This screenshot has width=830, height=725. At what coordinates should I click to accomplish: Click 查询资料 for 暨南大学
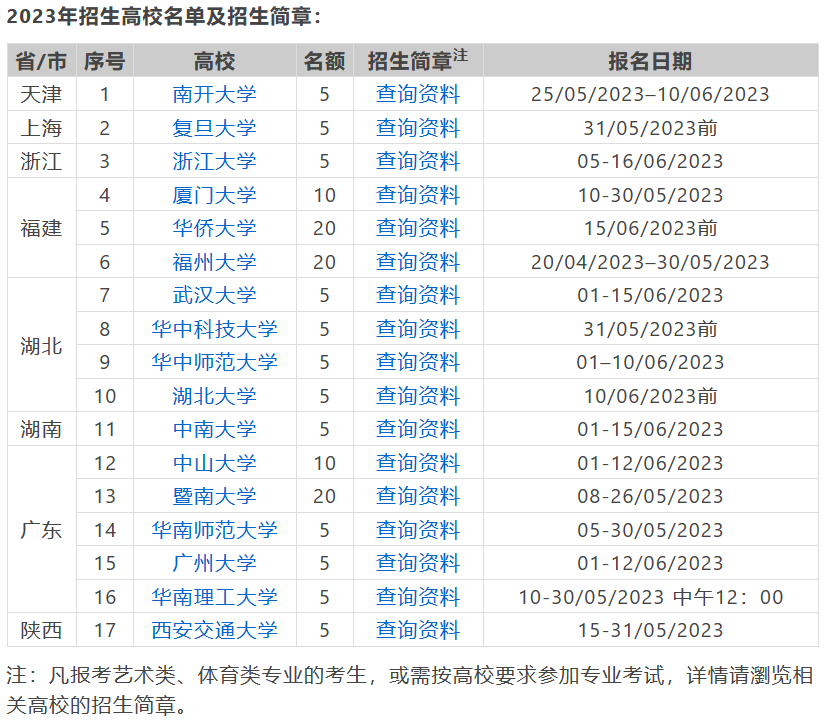point(417,496)
